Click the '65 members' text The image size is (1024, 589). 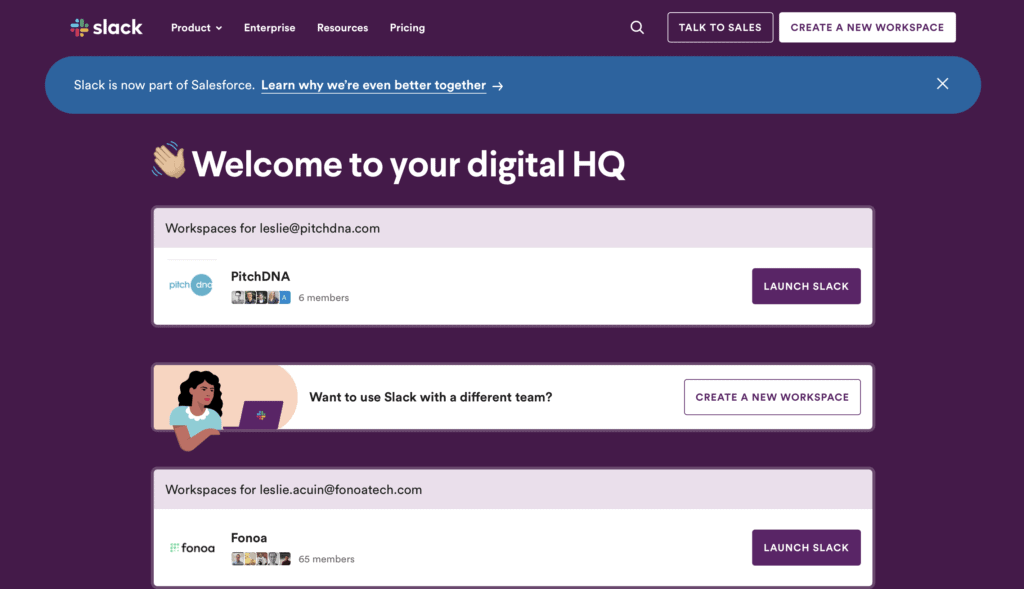click(x=327, y=559)
